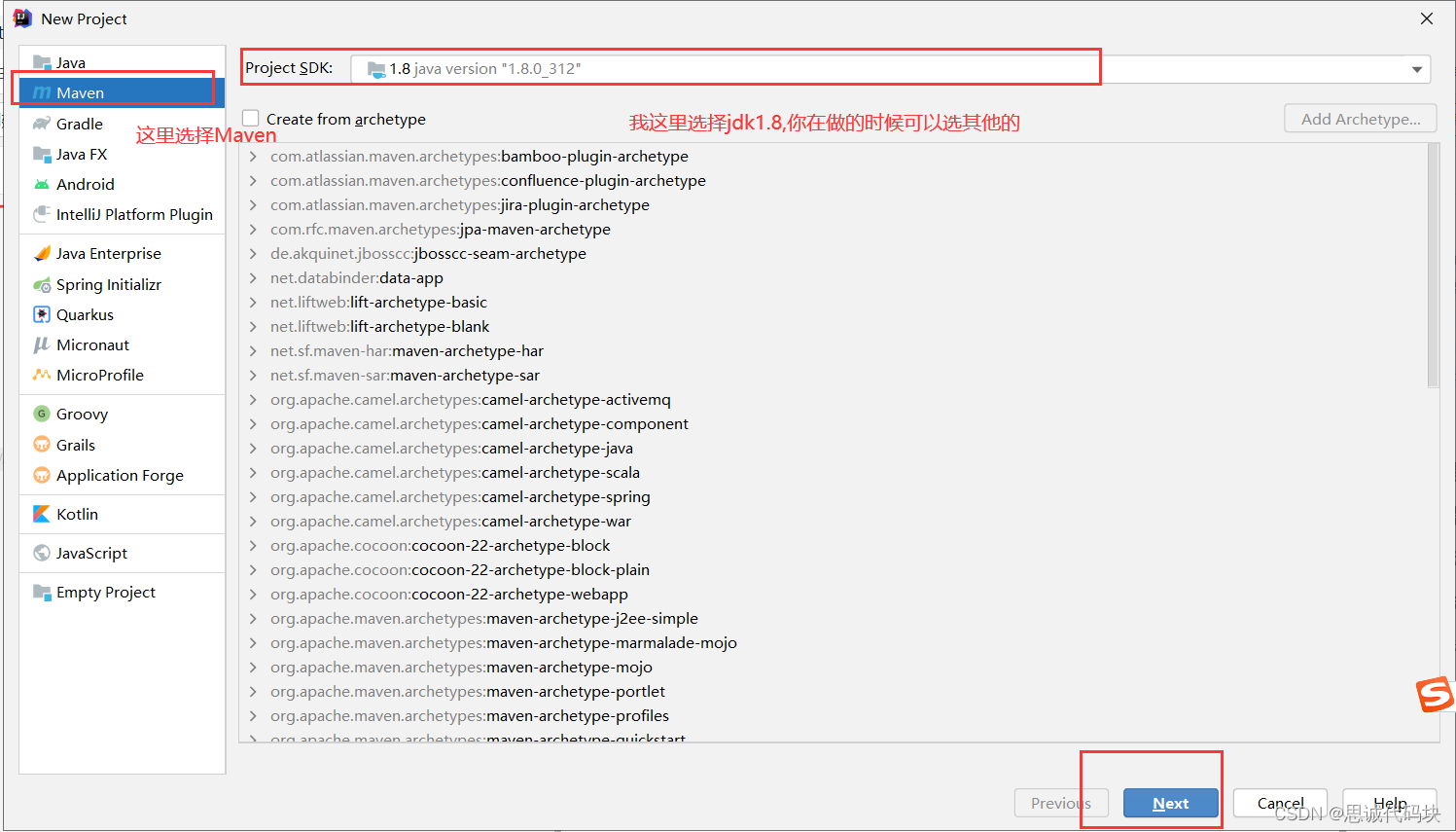The image size is (1456, 832).
Task: Select Kotlin project type label
Action: click(77, 514)
